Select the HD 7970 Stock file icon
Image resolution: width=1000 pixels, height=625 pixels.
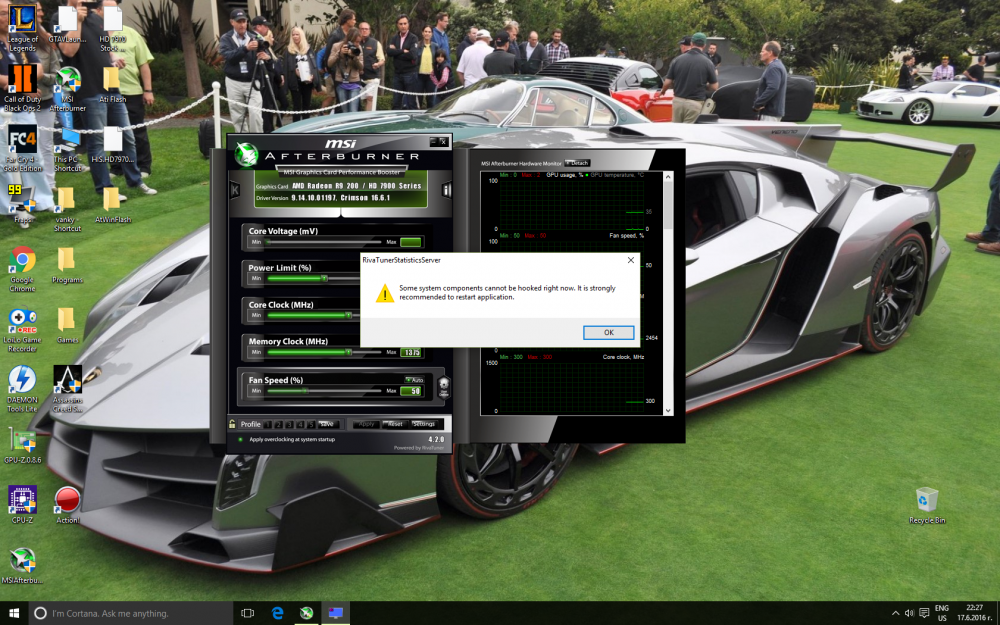[113, 27]
